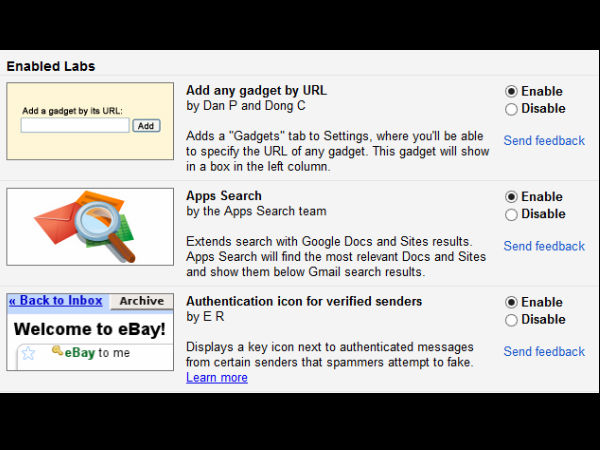Screen dimensions: 600x450
Task: Open the Learn more link
Action: coord(216,378)
